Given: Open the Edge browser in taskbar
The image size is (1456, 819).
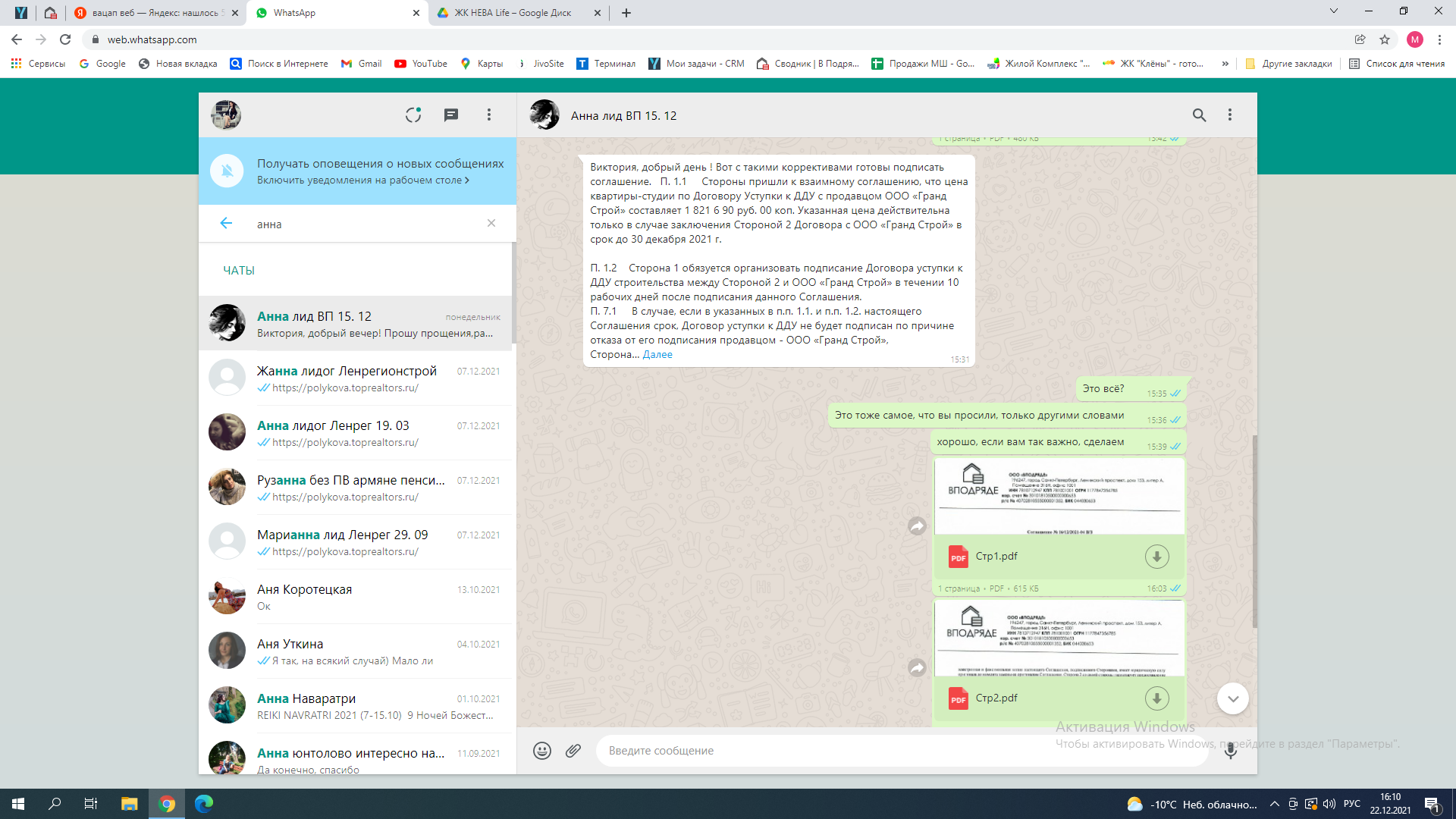Looking at the screenshot, I should (204, 804).
